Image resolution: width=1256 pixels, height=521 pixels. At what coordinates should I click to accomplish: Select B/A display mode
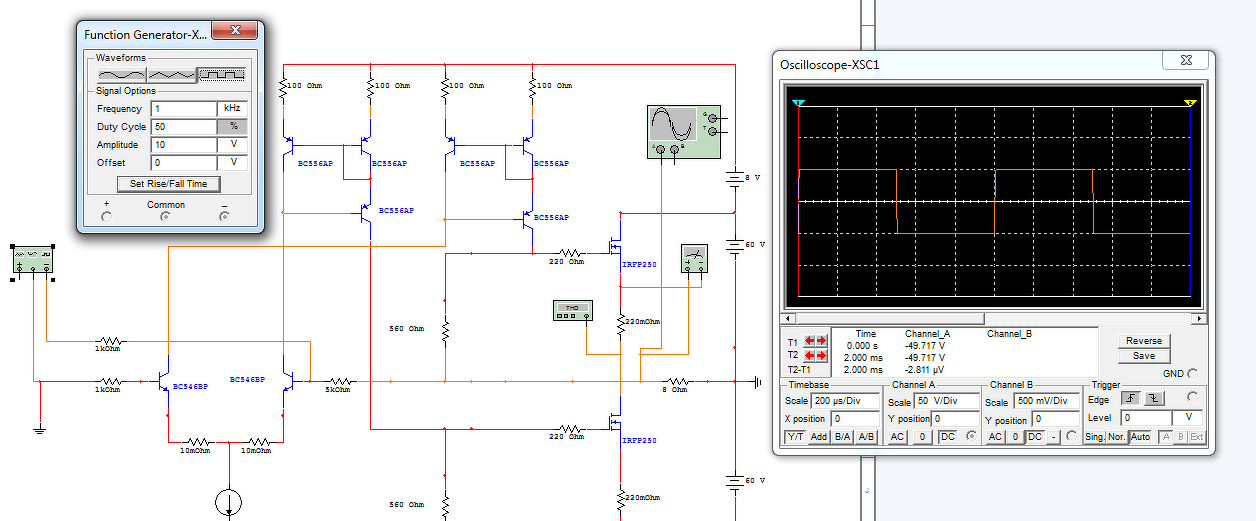(x=842, y=437)
